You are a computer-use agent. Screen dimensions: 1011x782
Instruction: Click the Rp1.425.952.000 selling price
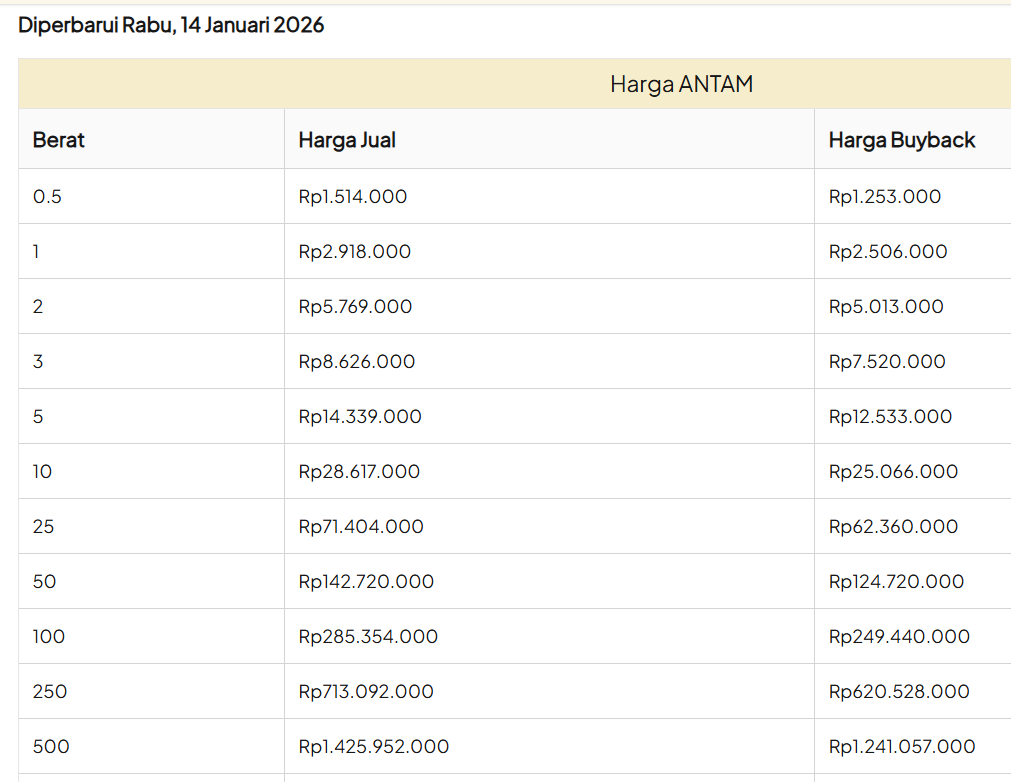coord(374,747)
